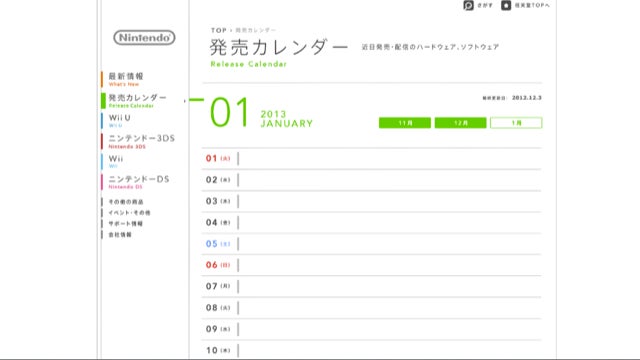Click その他の商品 sidebar link
This screenshot has width=640, height=360.
pyautogui.click(x=126, y=202)
